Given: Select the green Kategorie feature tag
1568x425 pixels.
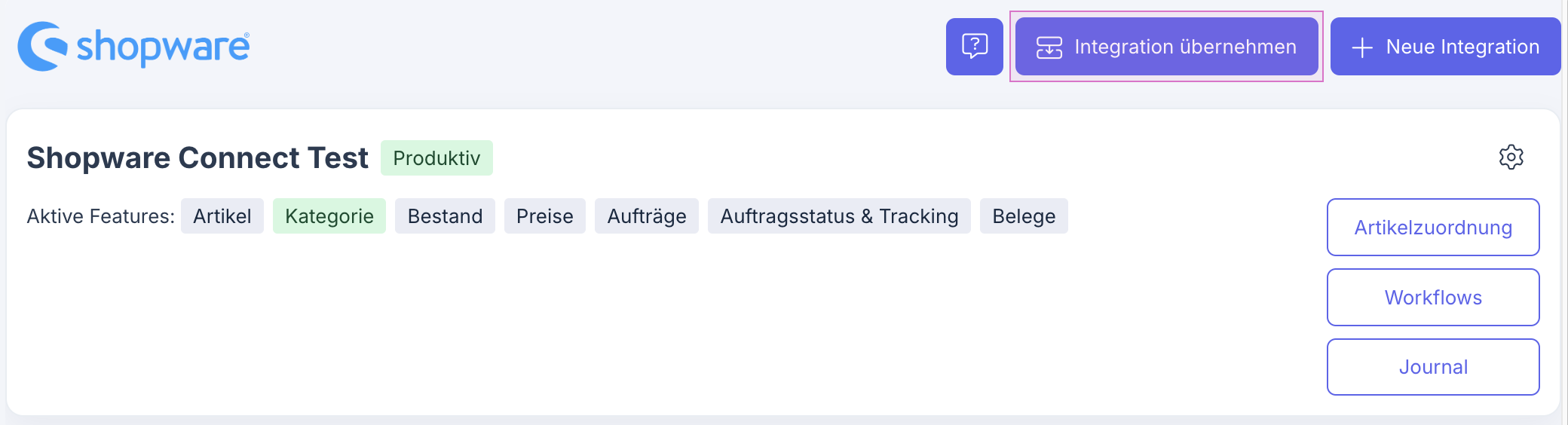Looking at the screenshot, I should point(329,216).
